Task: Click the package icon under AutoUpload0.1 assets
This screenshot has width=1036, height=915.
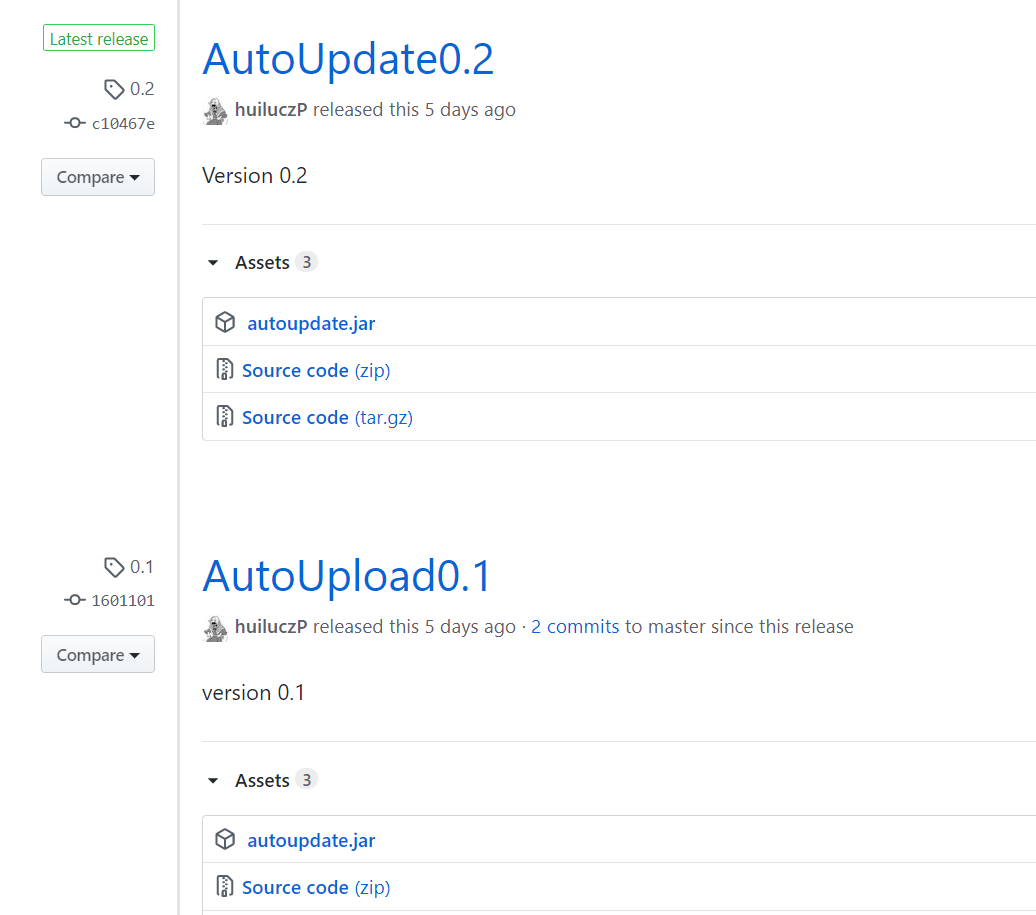Action: pyautogui.click(x=225, y=839)
